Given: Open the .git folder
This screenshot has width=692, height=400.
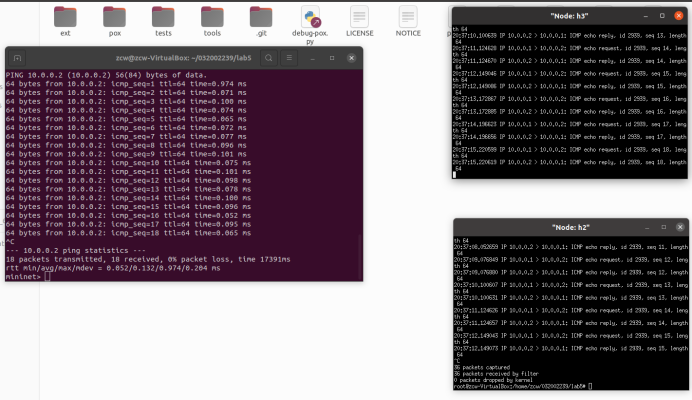Looking at the screenshot, I should (261, 21).
